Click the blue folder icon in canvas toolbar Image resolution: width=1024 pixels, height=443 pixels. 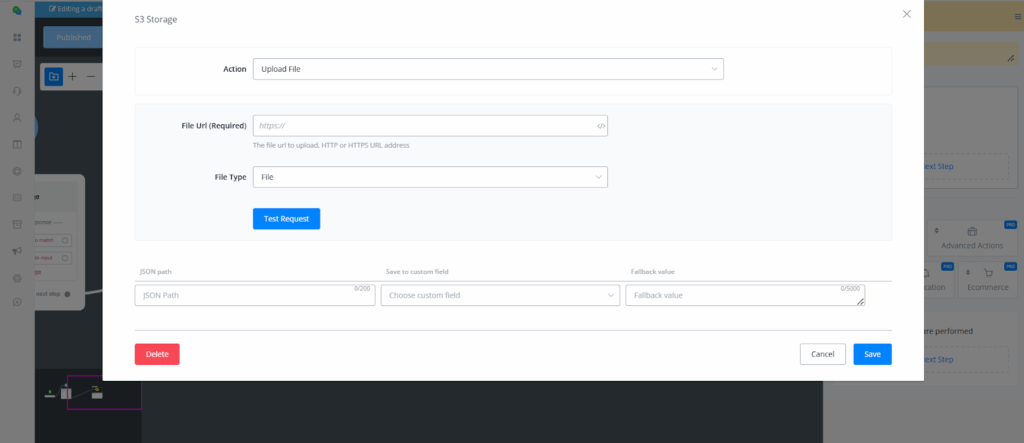[x=53, y=76]
